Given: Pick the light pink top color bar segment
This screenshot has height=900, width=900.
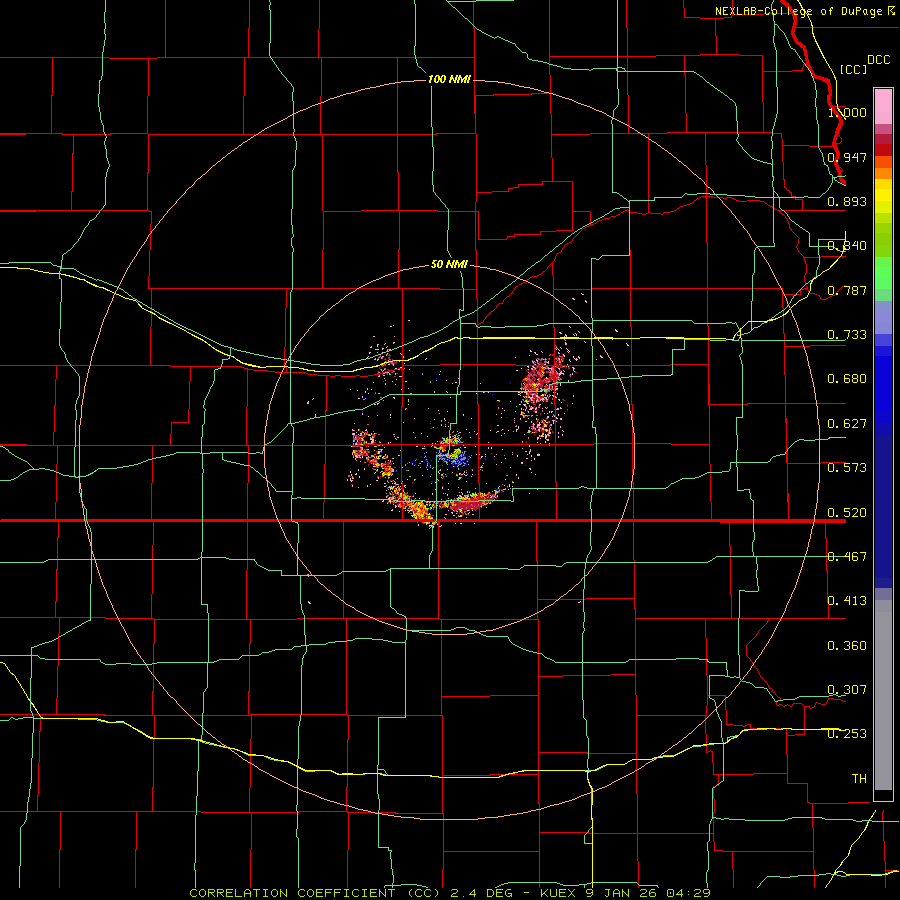Looking at the screenshot, I should point(883,106).
